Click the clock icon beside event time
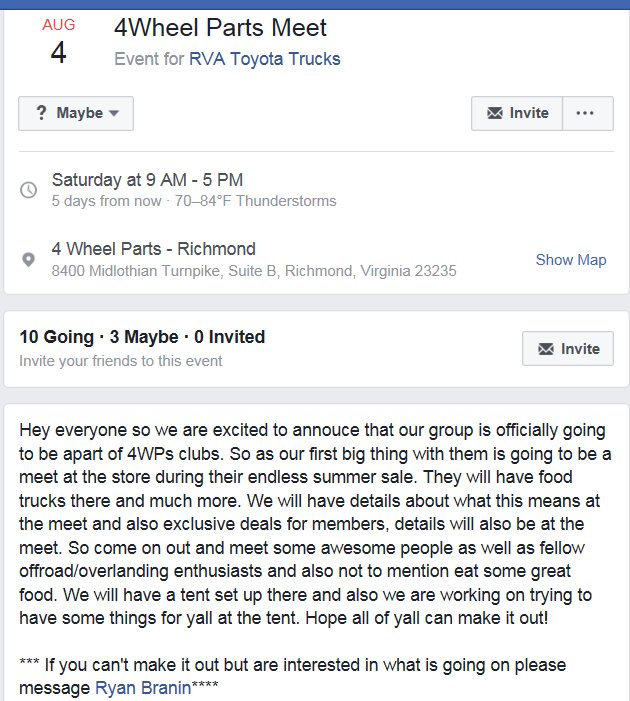This screenshot has height=701, width=630. 29,190
